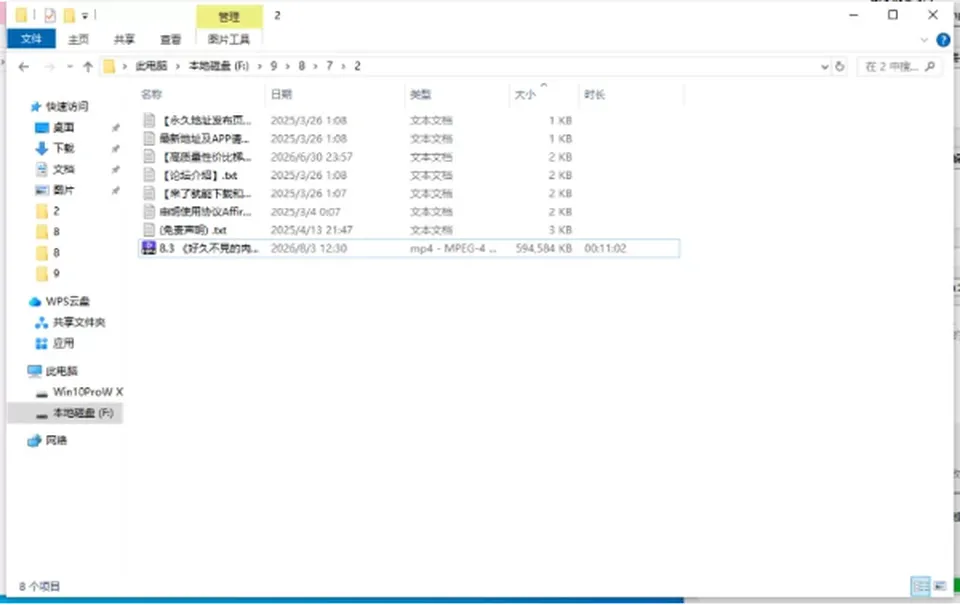Click the help question mark icon
The image size is (960, 605).
coord(943,40)
